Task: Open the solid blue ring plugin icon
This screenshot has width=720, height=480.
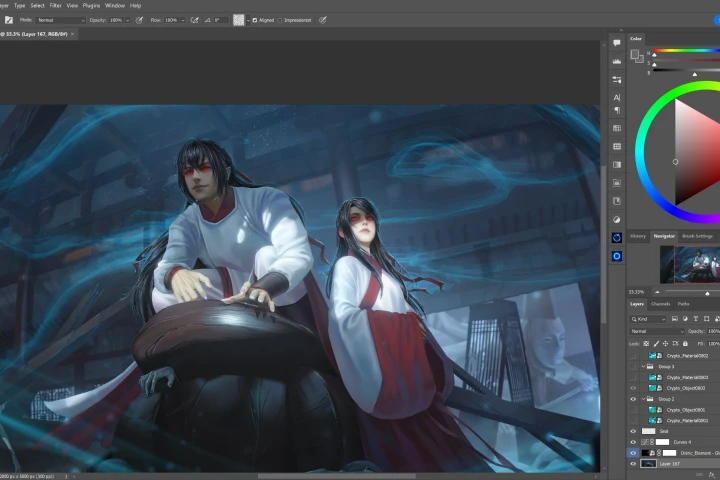Action: click(x=617, y=256)
